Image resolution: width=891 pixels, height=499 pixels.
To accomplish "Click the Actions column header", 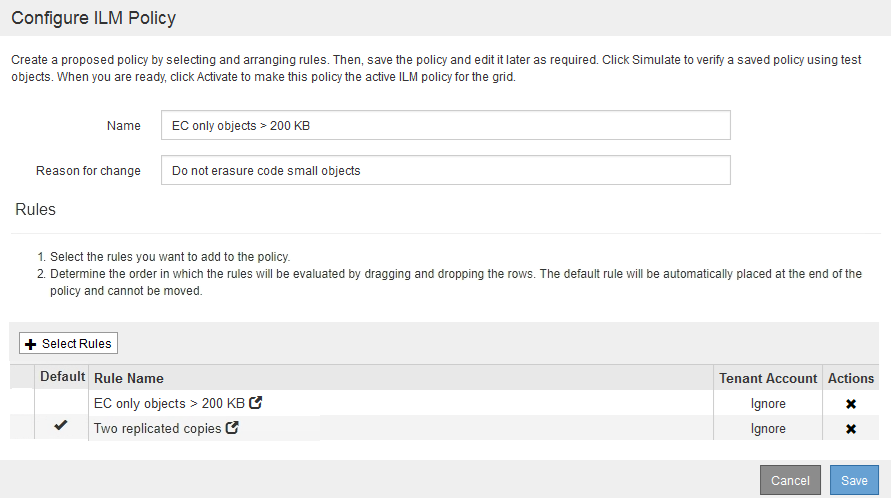I will [x=851, y=378].
